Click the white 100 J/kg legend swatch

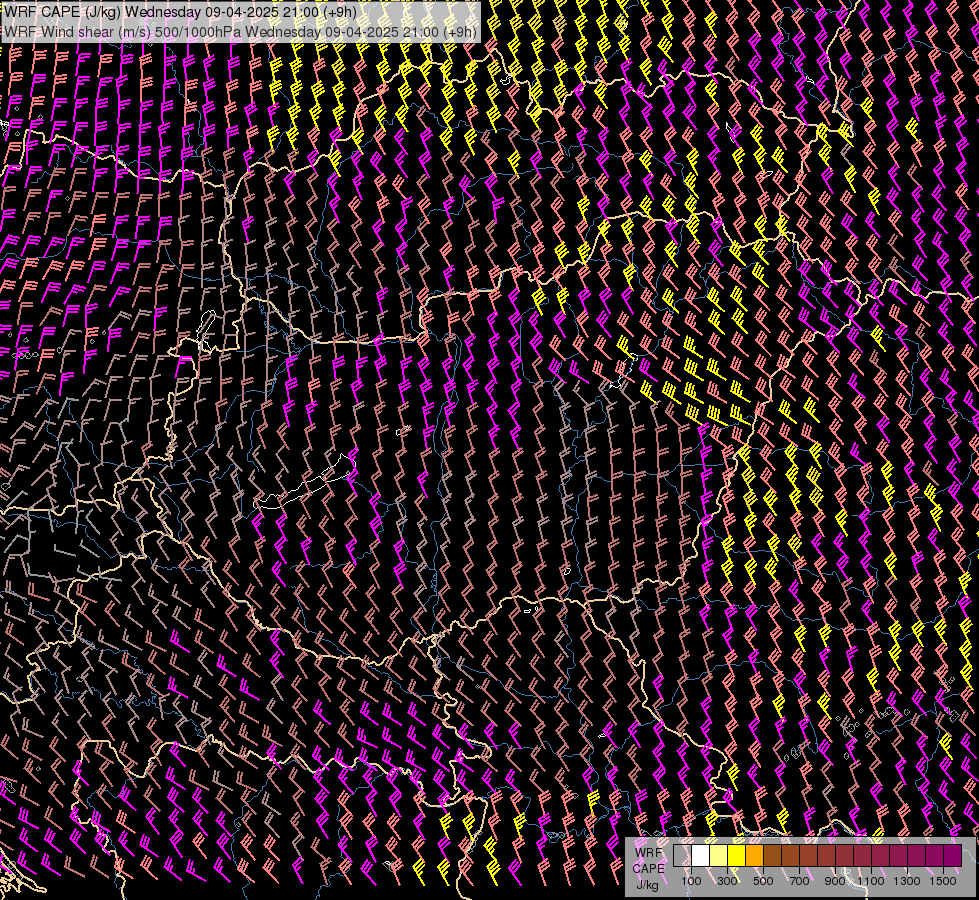pyautogui.click(x=701, y=856)
